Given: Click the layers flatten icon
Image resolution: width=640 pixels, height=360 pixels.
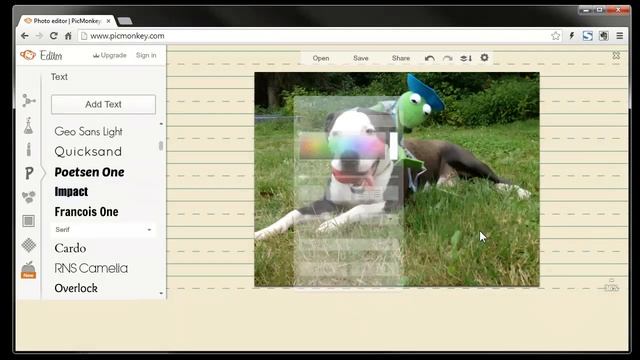Looking at the screenshot, I should [466, 58].
